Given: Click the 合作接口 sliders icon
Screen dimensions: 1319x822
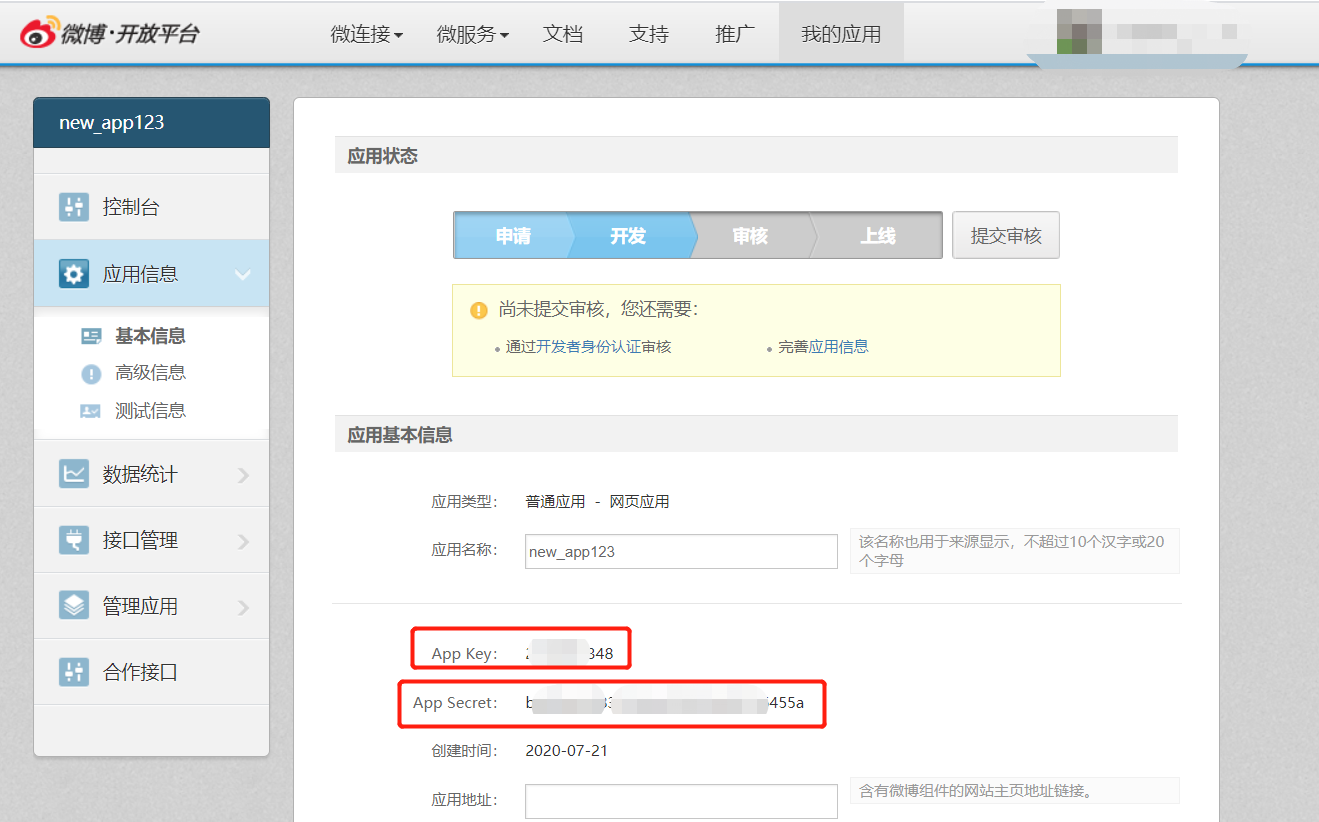Looking at the screenshot, I should [74, 672].
